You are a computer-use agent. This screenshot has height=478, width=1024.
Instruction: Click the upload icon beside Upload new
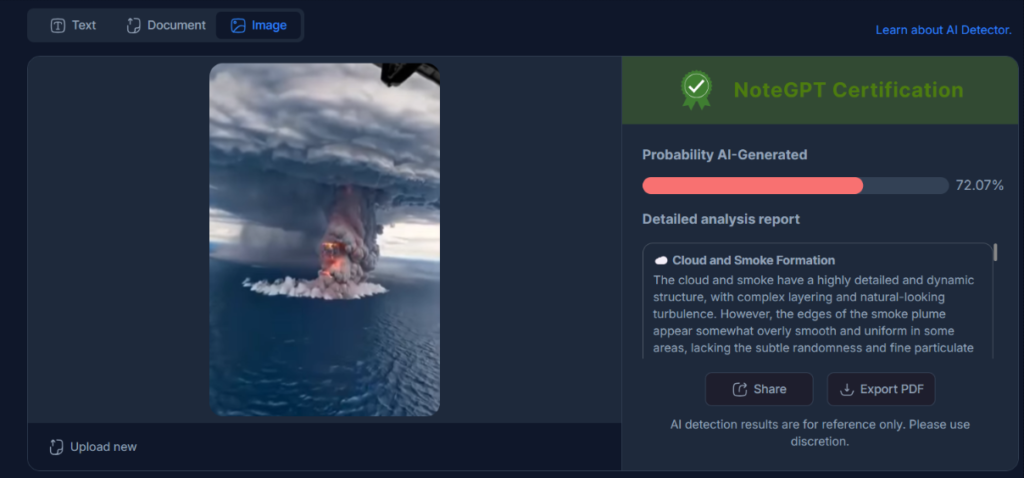(57, 447)
